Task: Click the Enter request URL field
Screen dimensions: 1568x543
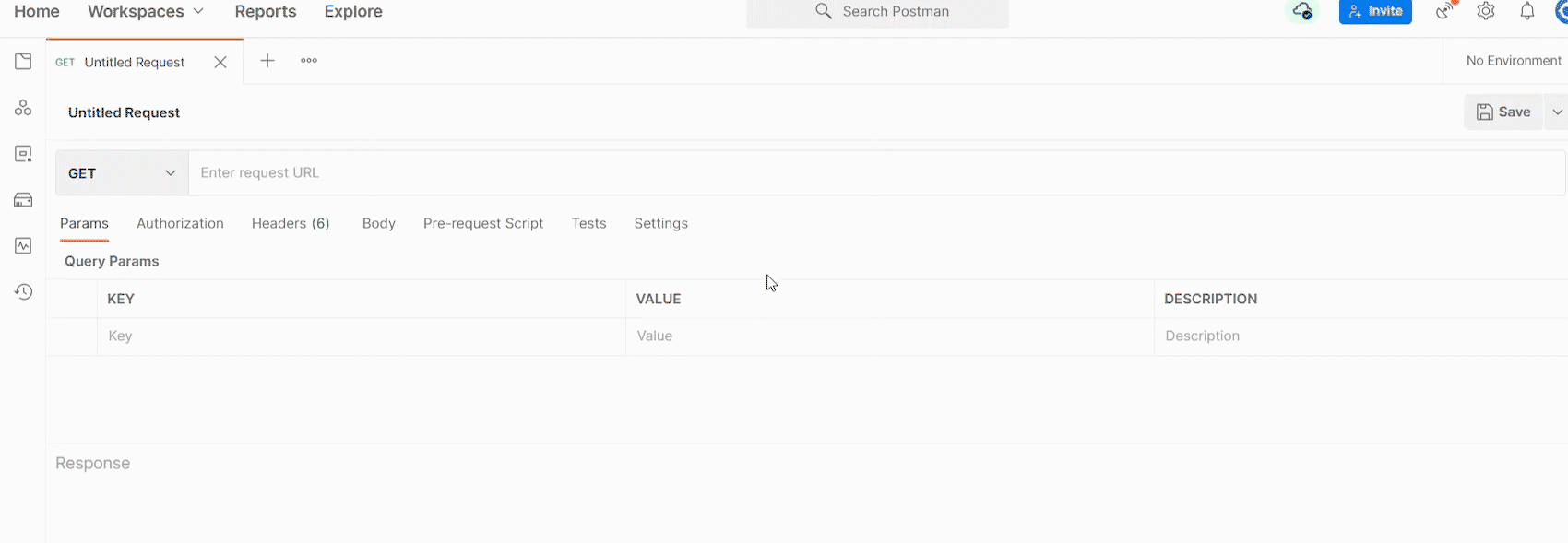Action: click(x=876, y=173)
